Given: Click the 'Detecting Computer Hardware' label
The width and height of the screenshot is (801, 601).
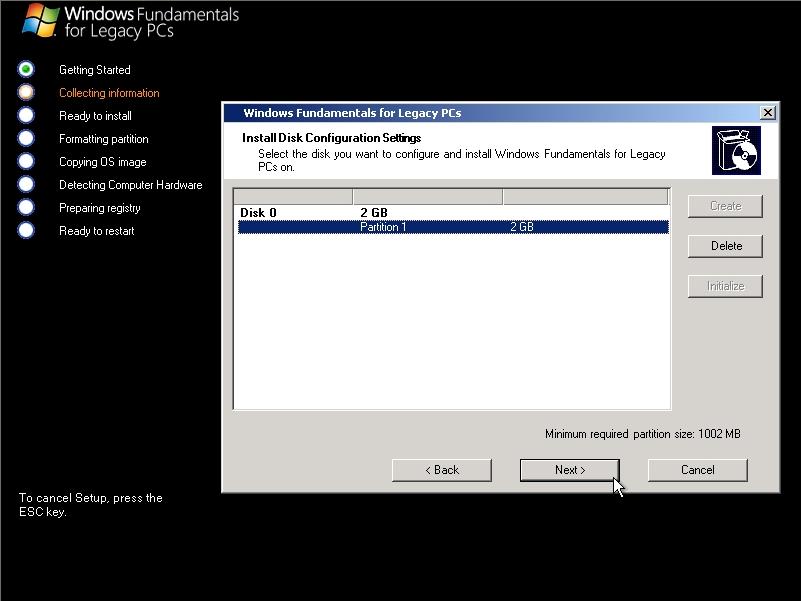Looking at the screenshot, I should [x=131, y=185].
